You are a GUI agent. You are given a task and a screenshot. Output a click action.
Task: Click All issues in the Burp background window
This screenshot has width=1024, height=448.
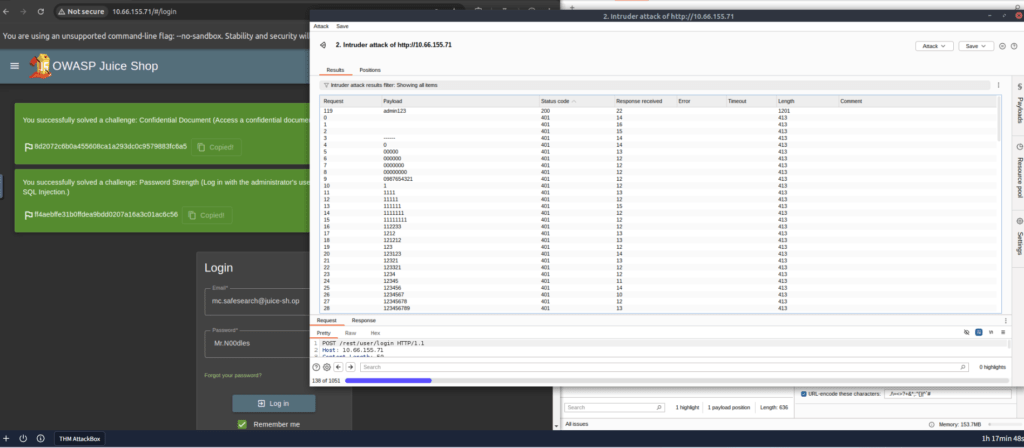click(x=577, y=424)
